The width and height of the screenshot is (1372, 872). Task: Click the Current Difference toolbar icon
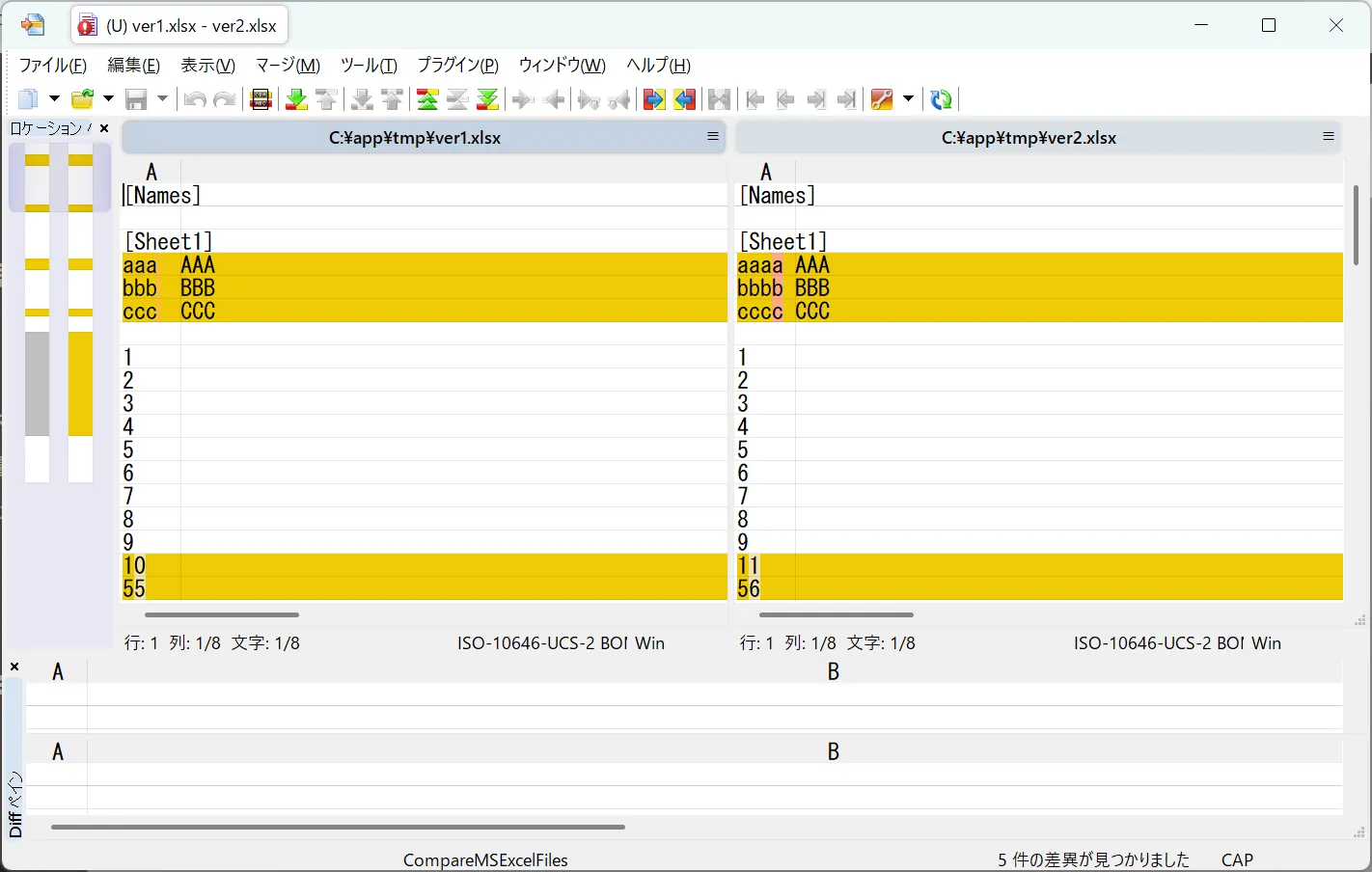click(457, 99)
